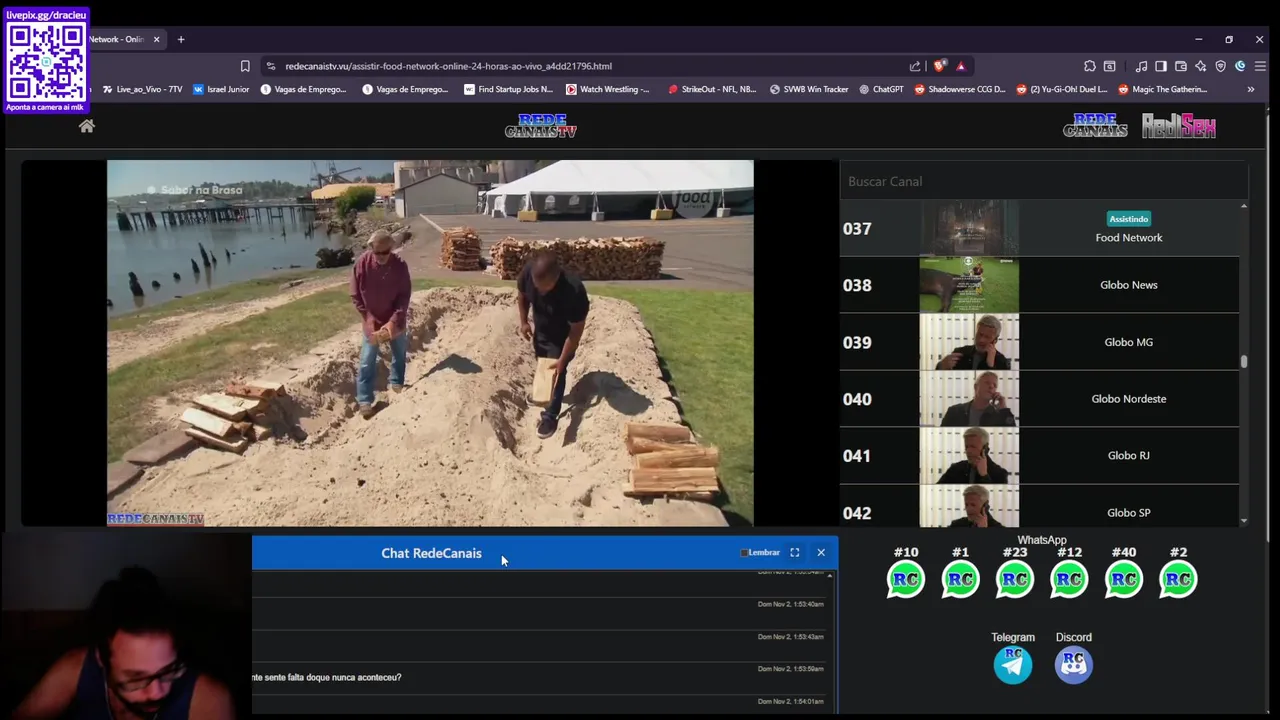Open the ChatGPT bookmark
Screen dimensions: 1280x720
[881, 89]
